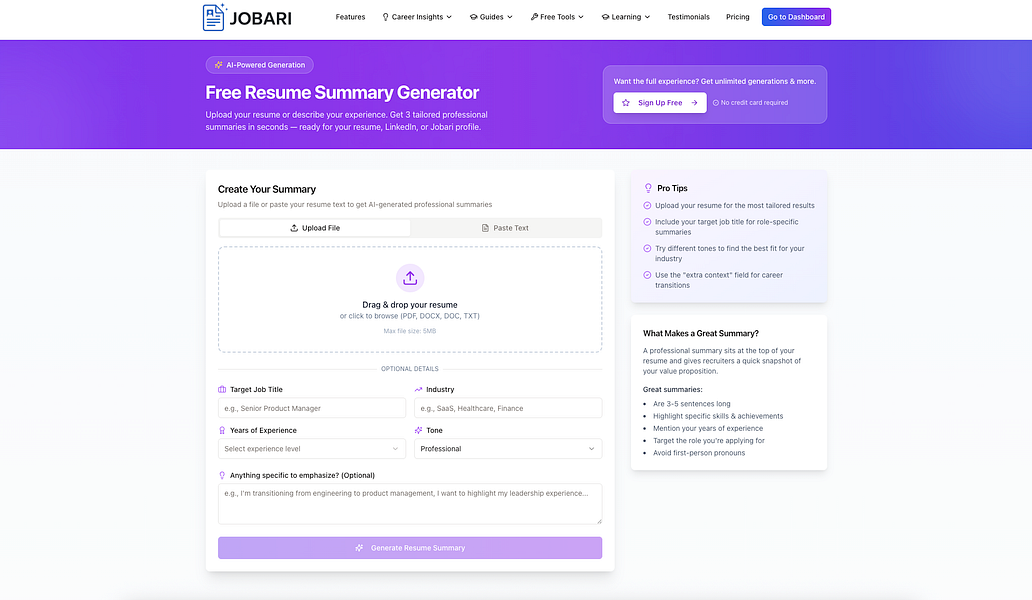Click the upload cloud icon in drop zone
The width and height of the screenshot is (1032, 600).
click(x=409, y=277)
